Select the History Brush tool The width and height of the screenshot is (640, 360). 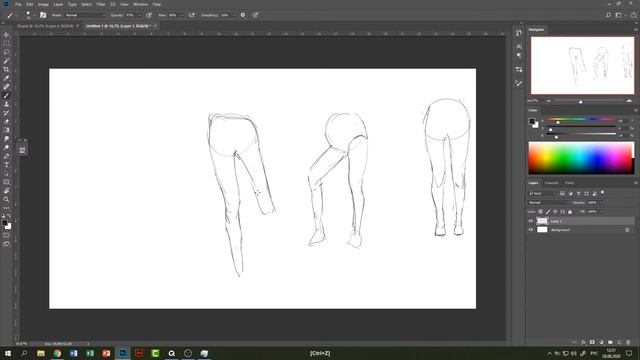coord(6,113)
